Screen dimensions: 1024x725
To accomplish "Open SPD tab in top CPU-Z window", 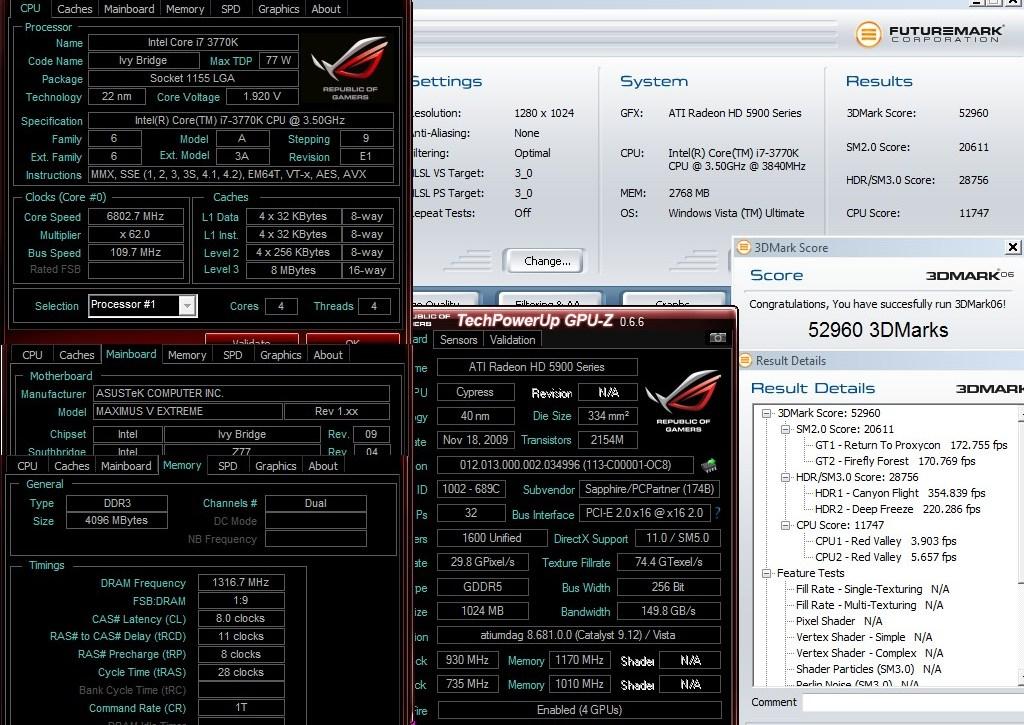I will point(231,9).
